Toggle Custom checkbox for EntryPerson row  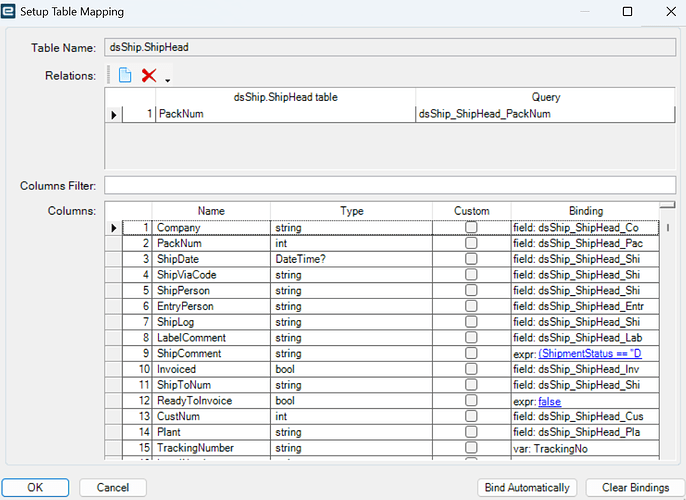[x=471, y=306]
